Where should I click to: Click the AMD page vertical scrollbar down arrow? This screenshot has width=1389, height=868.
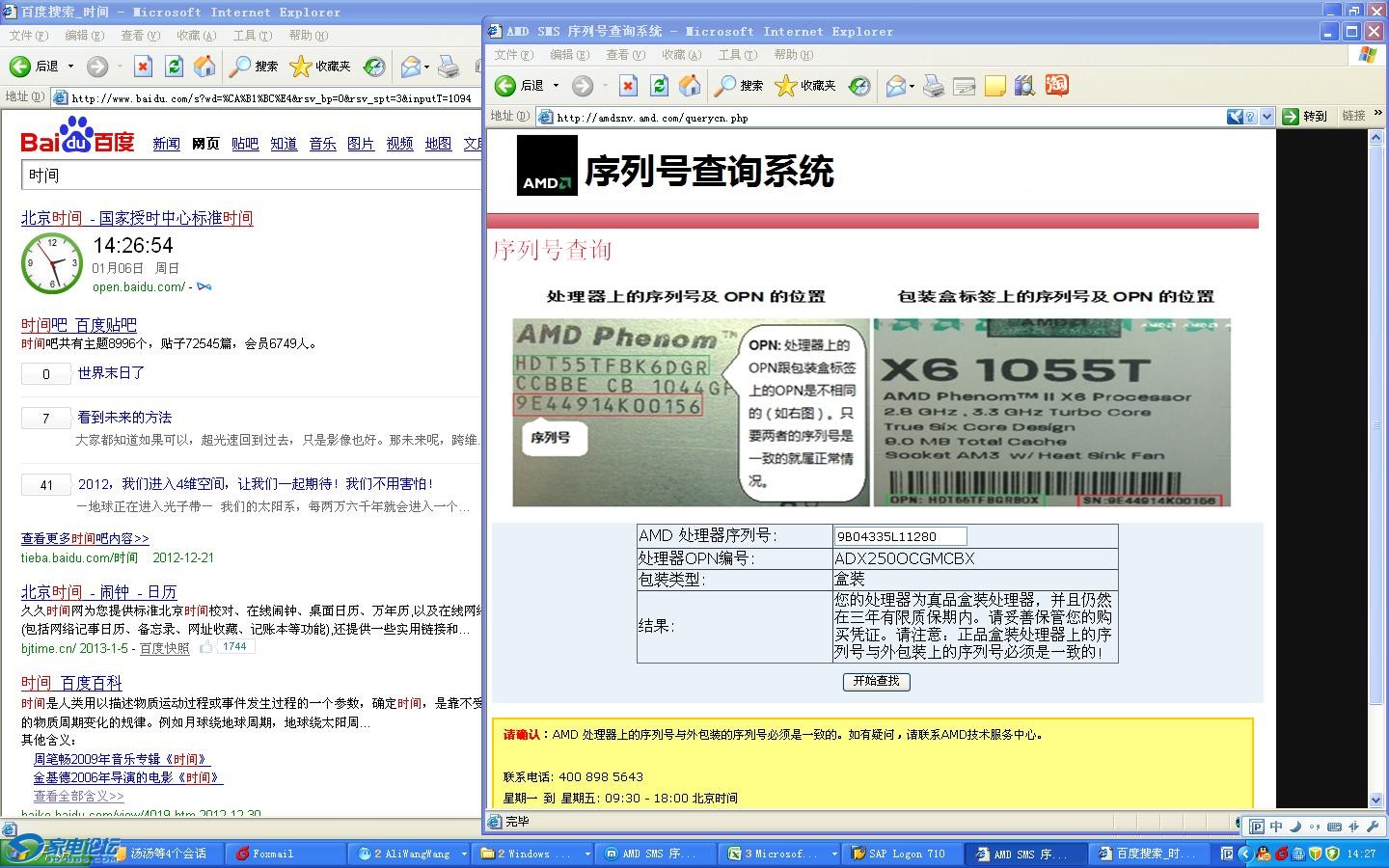point(1376,800)
